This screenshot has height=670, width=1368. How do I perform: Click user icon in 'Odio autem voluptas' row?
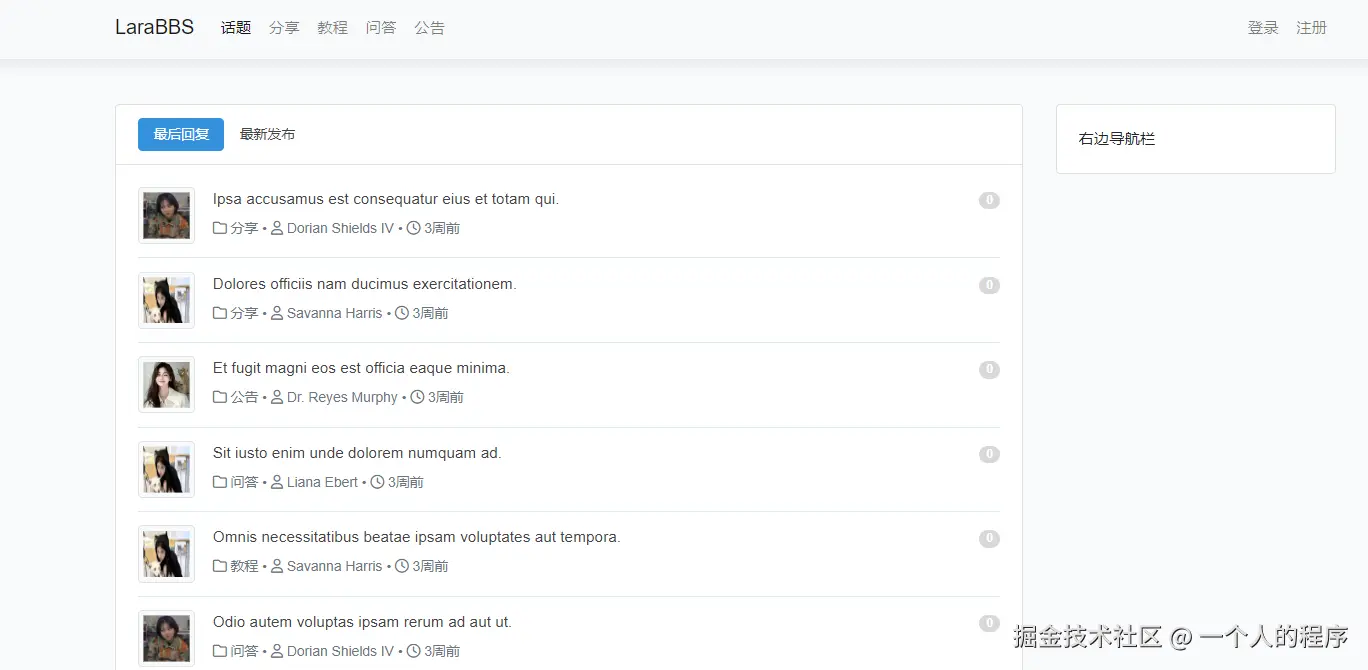pos(277,651)
